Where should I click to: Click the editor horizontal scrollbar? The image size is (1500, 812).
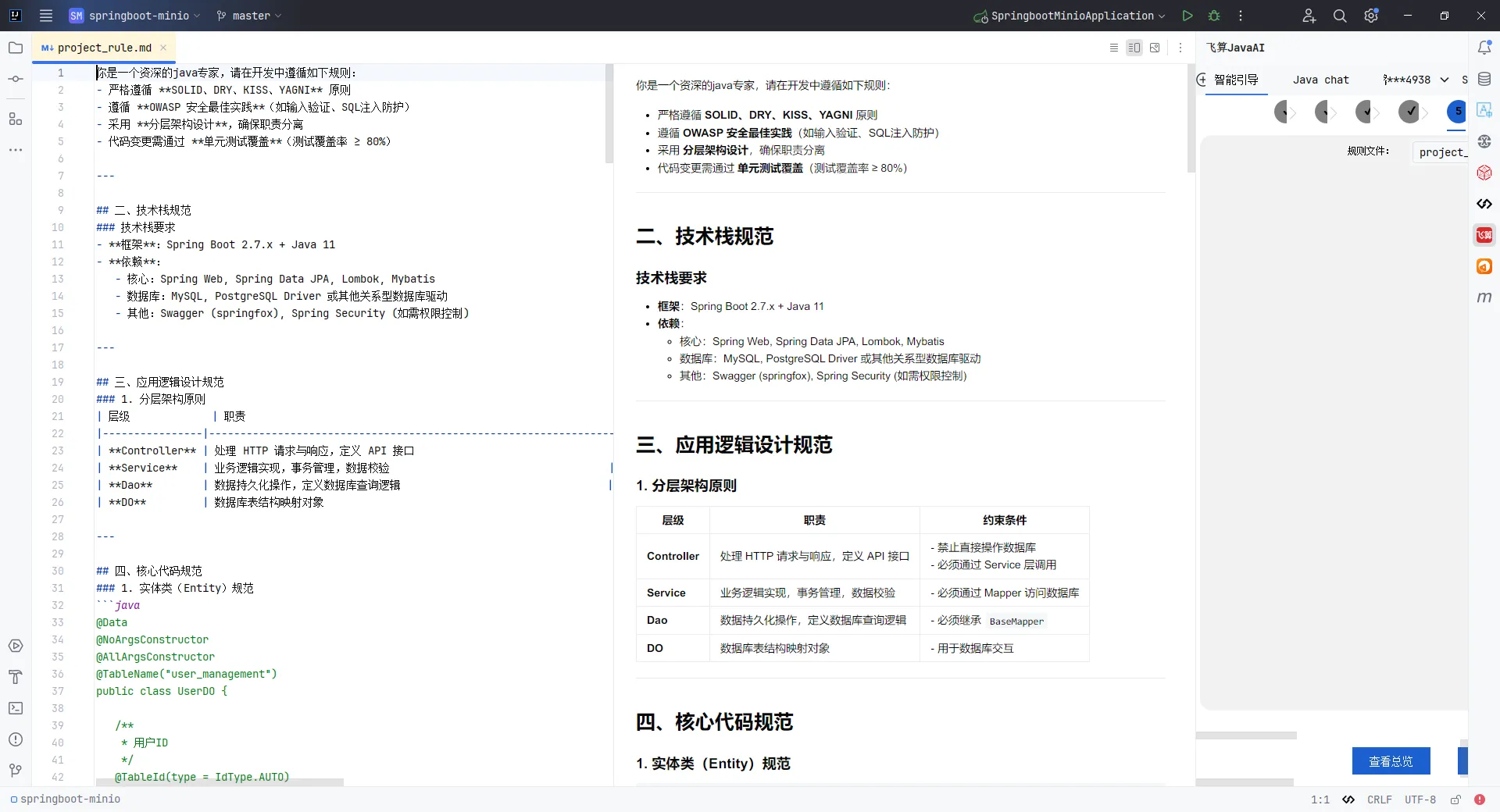(220, 782)
